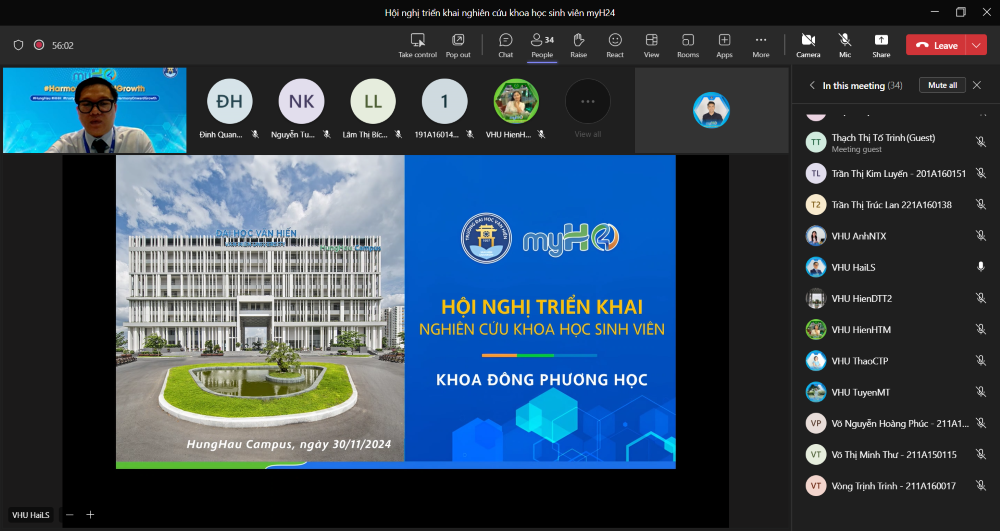The height and width of the screenshot is (531, 1000).
Task: Click the Take control icon
Action: [418, 40]
